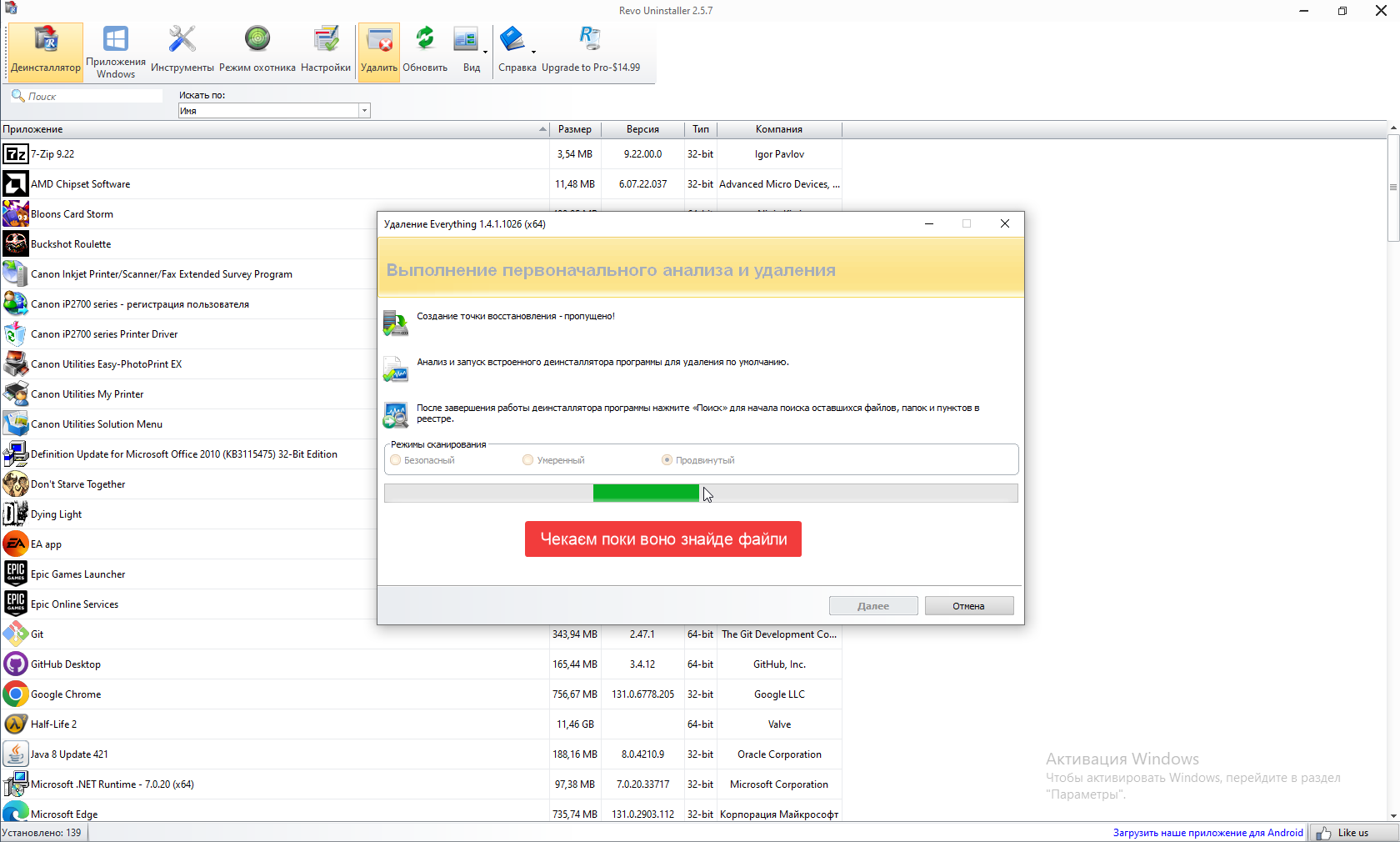Select Microsoft Edge icon
This screenshot has width=1400, height=842.
point(15,813)
